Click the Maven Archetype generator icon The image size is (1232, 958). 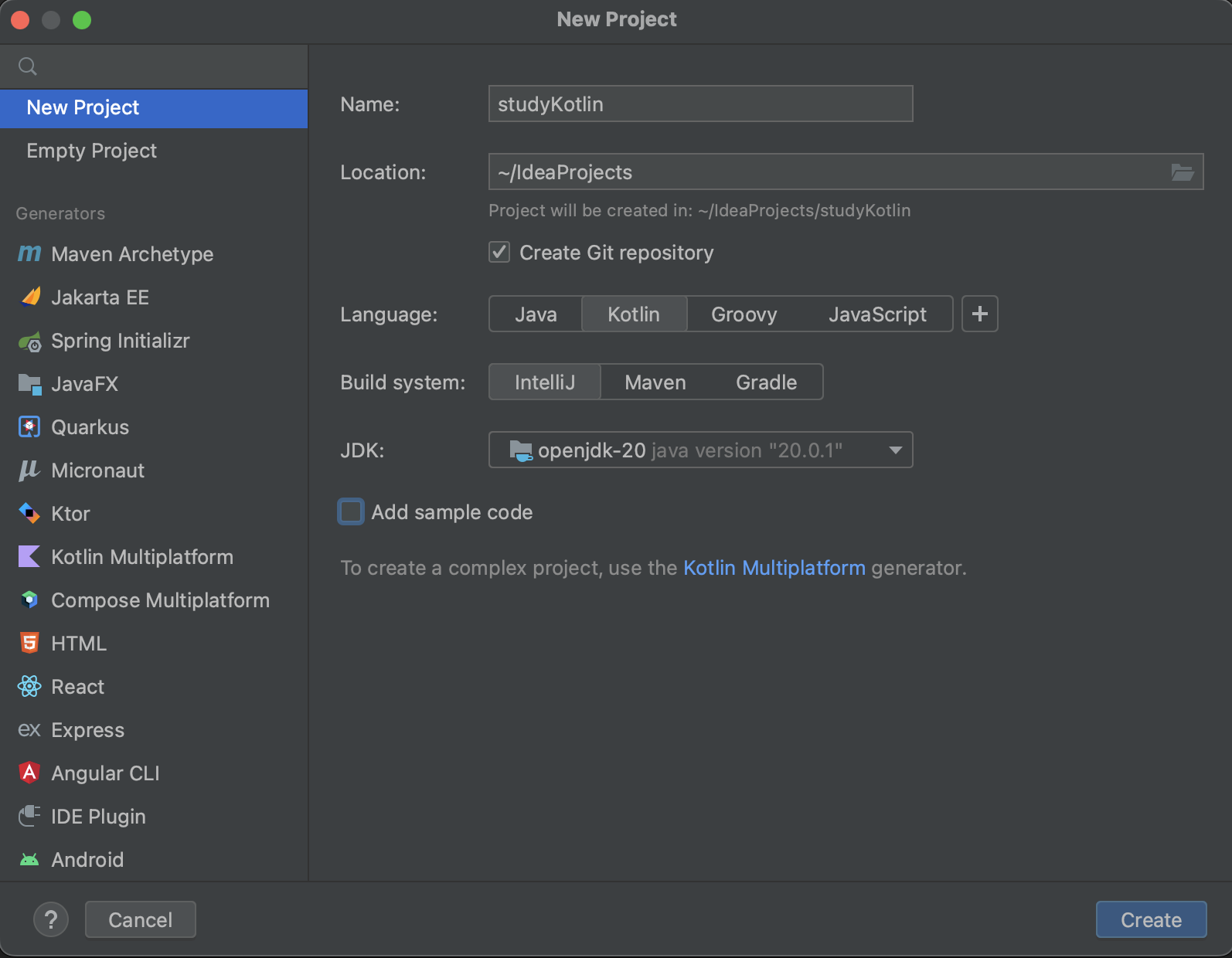pyautogui.click(x=29, y=253)
